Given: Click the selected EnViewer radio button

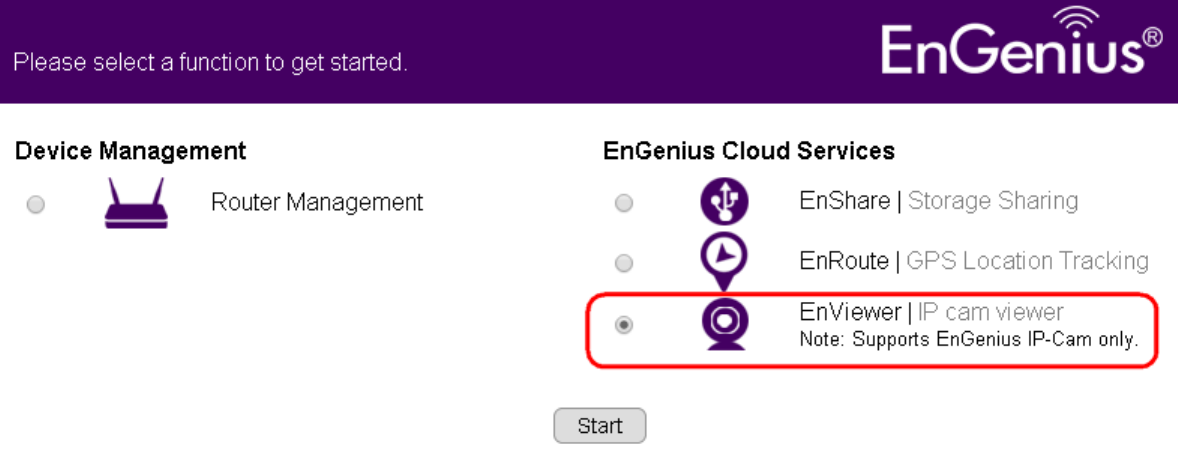Looking at the screenshot, I should pos(624,325).
